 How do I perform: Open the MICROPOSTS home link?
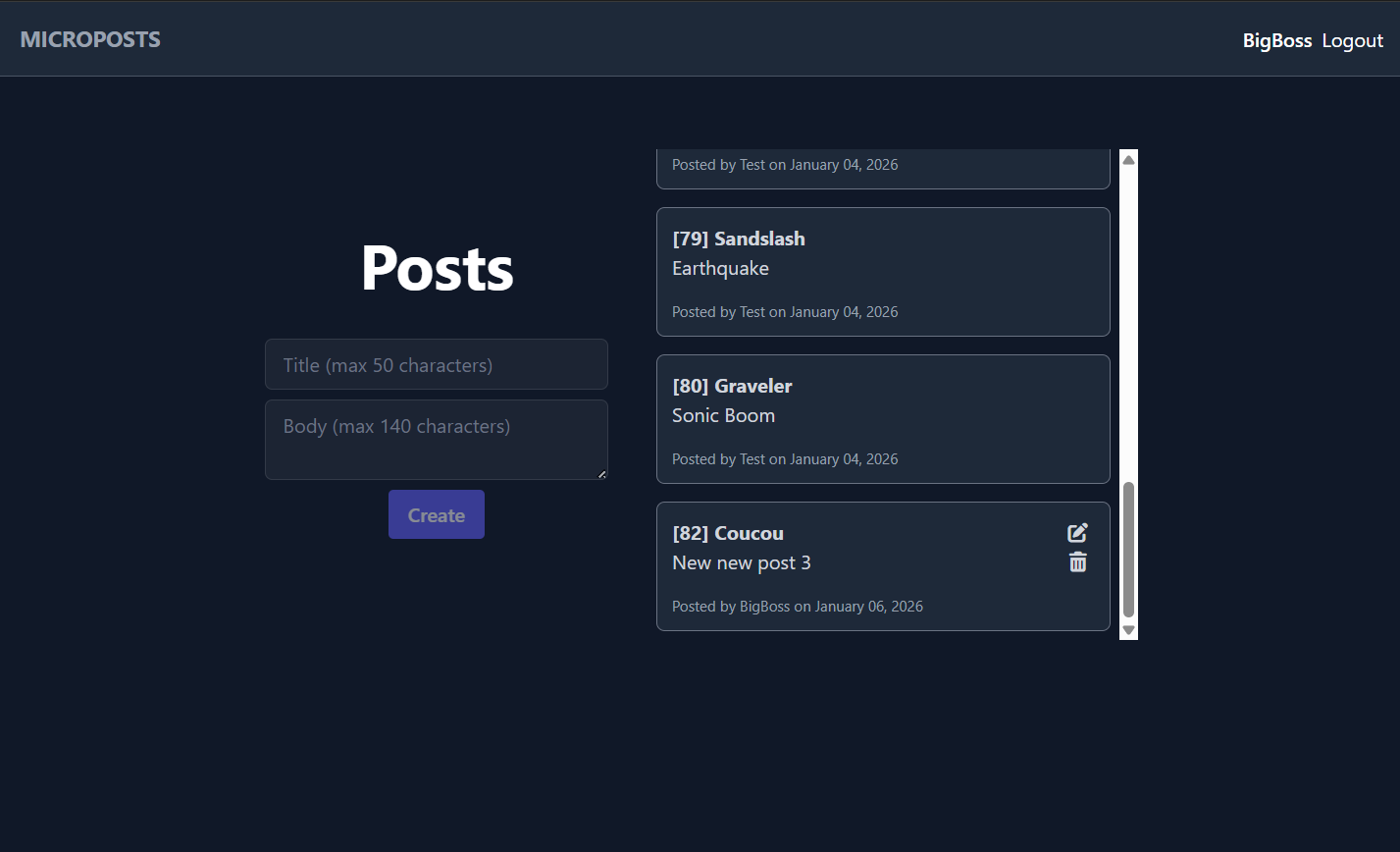click(x=89, y=39)
